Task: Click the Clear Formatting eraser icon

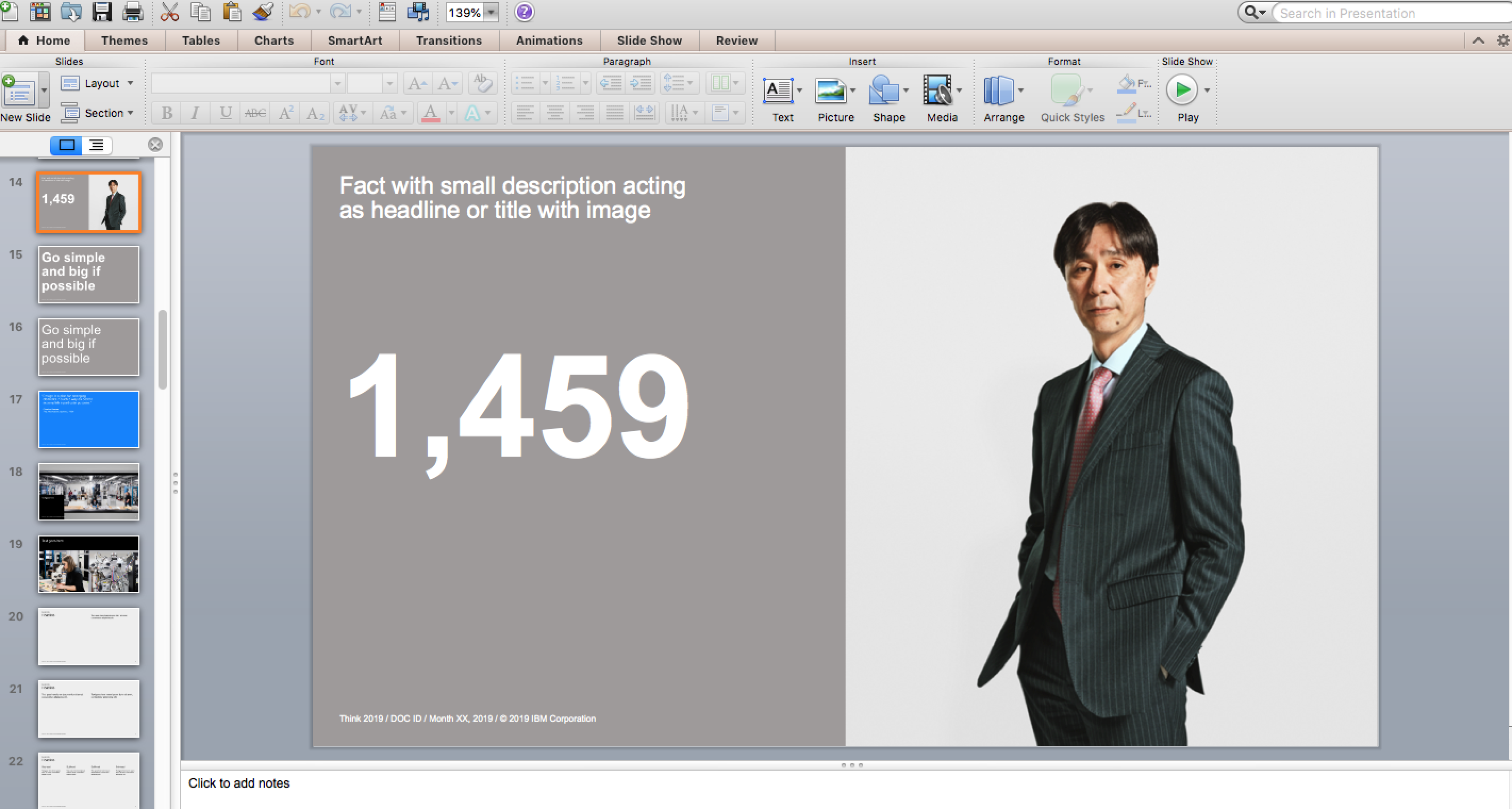Action: [x=483, y=83]
